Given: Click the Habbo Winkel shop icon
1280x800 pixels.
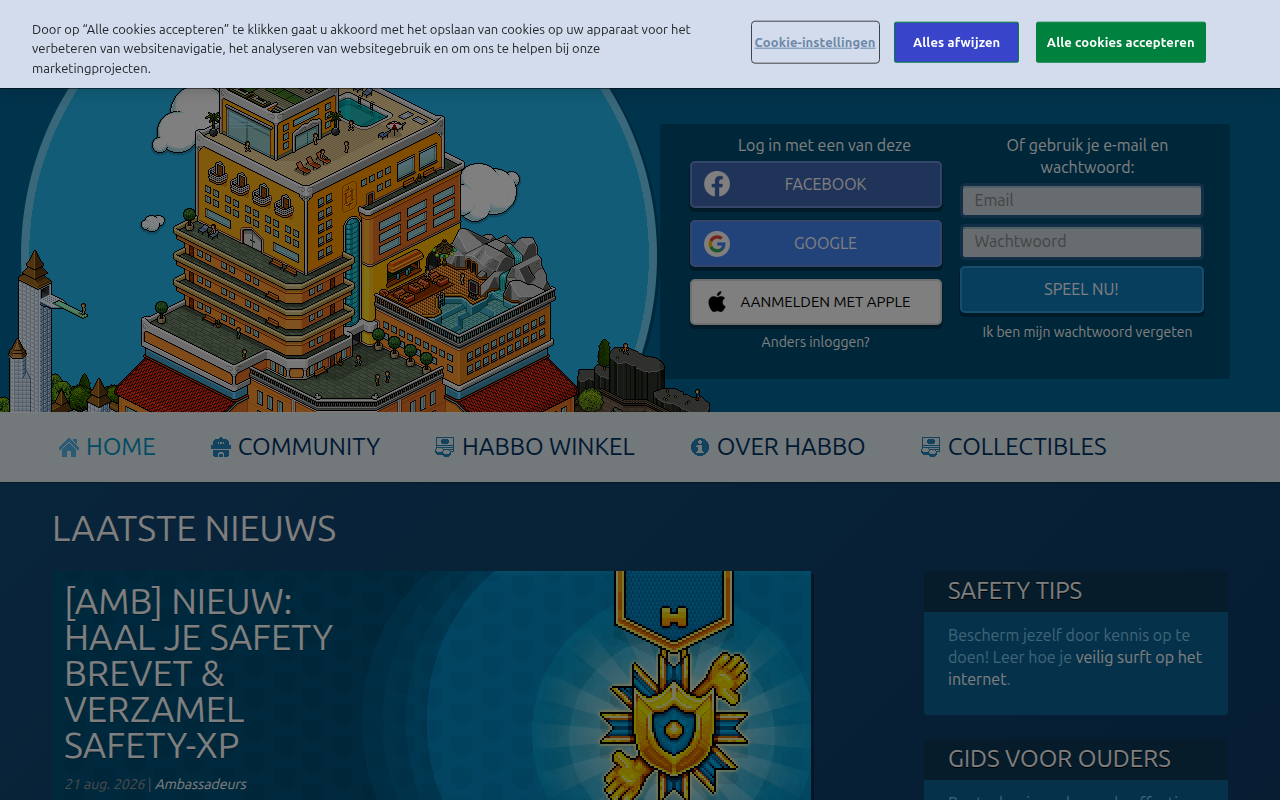Looking at the screenshot, I should [445, 447].
